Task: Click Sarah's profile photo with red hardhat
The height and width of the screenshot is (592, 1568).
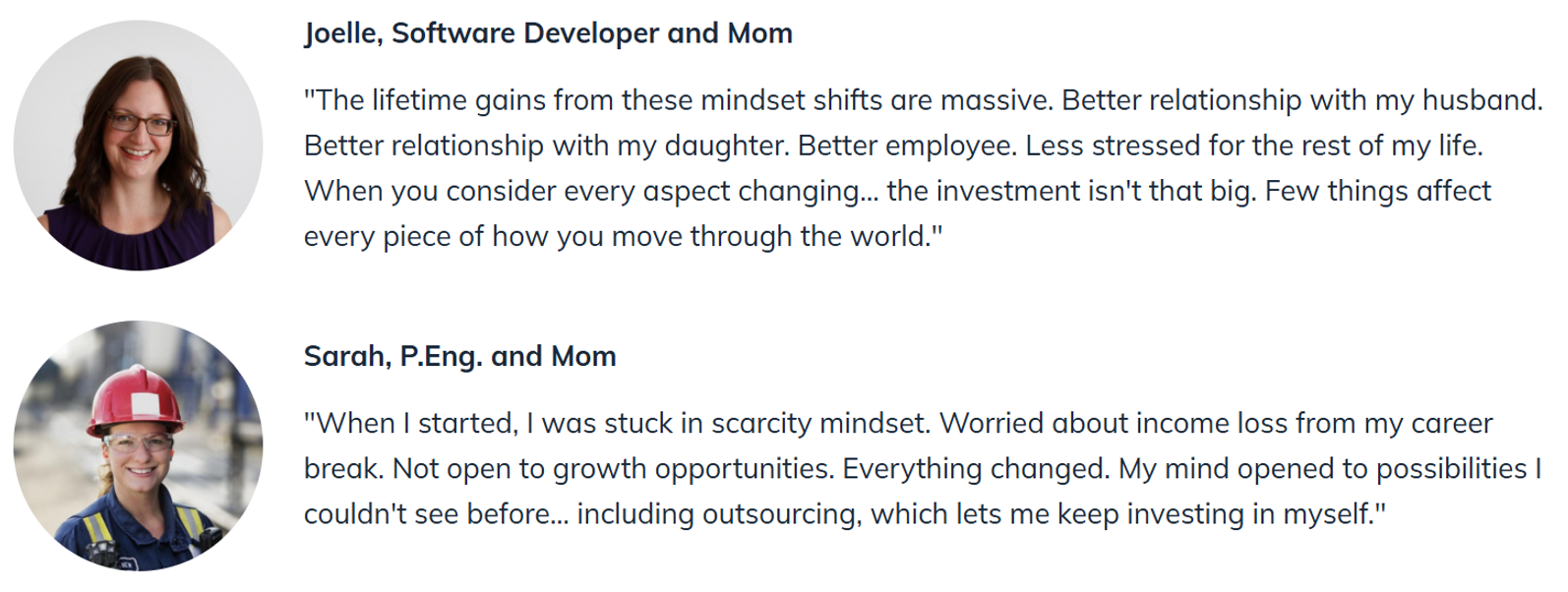Action: coord(138,445)
